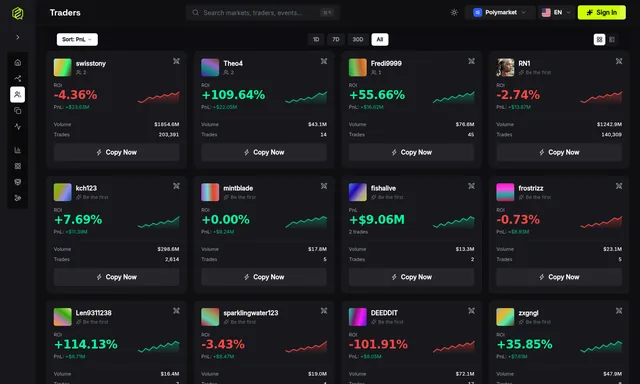640x384 pixels.
Task: Select the 1D time range tab
Action: pyautogui.click(x=316, y=40)
